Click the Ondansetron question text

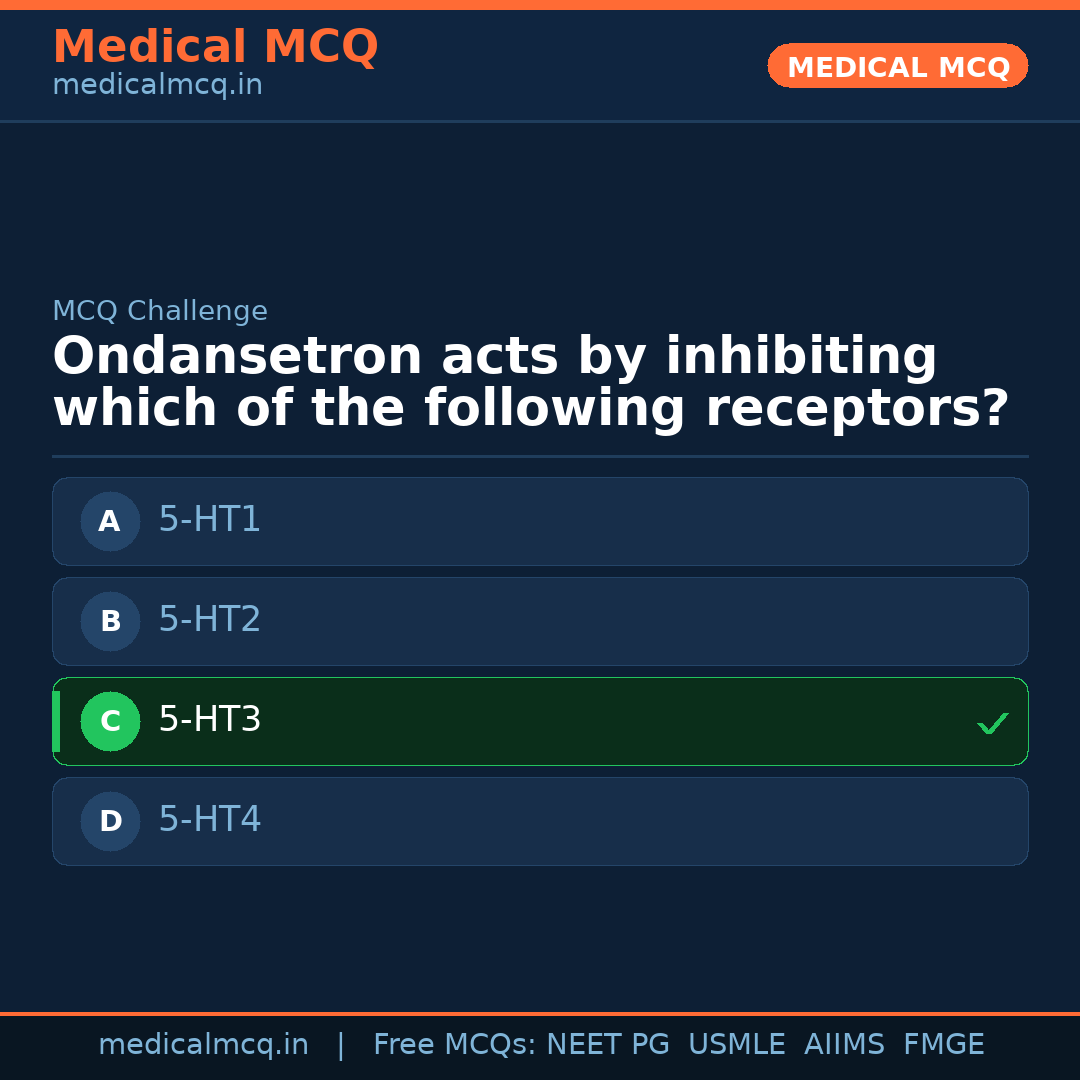(530, 383)
